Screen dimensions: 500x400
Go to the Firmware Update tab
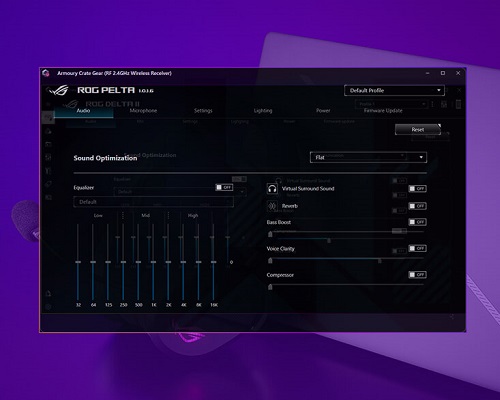tap(383, 110)
